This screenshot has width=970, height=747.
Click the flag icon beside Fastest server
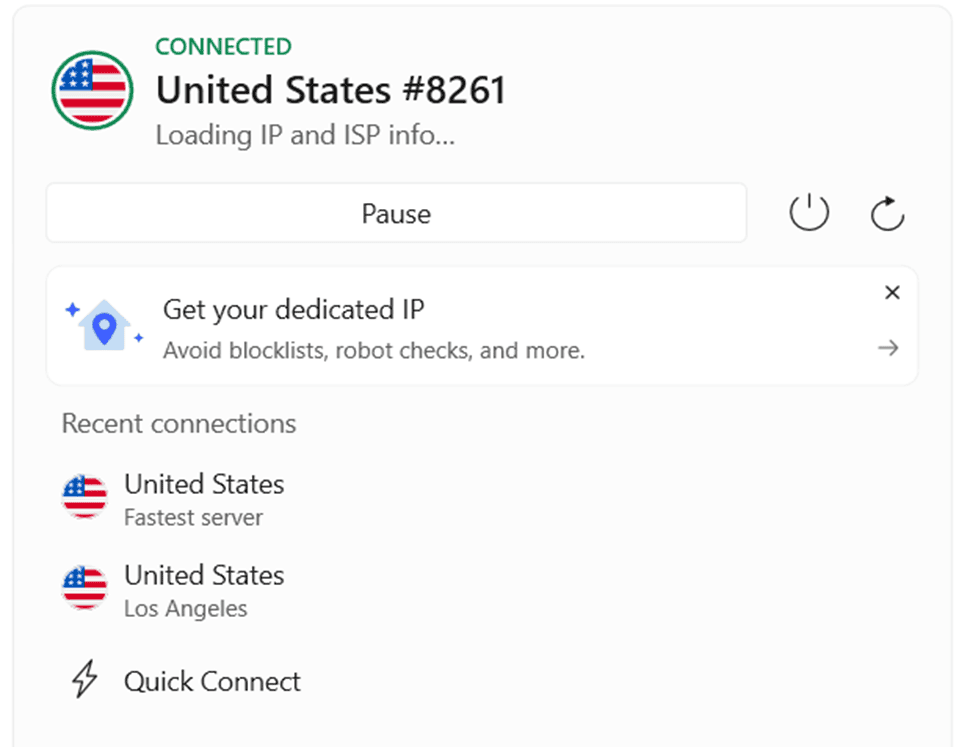click(x=85, y=497)
